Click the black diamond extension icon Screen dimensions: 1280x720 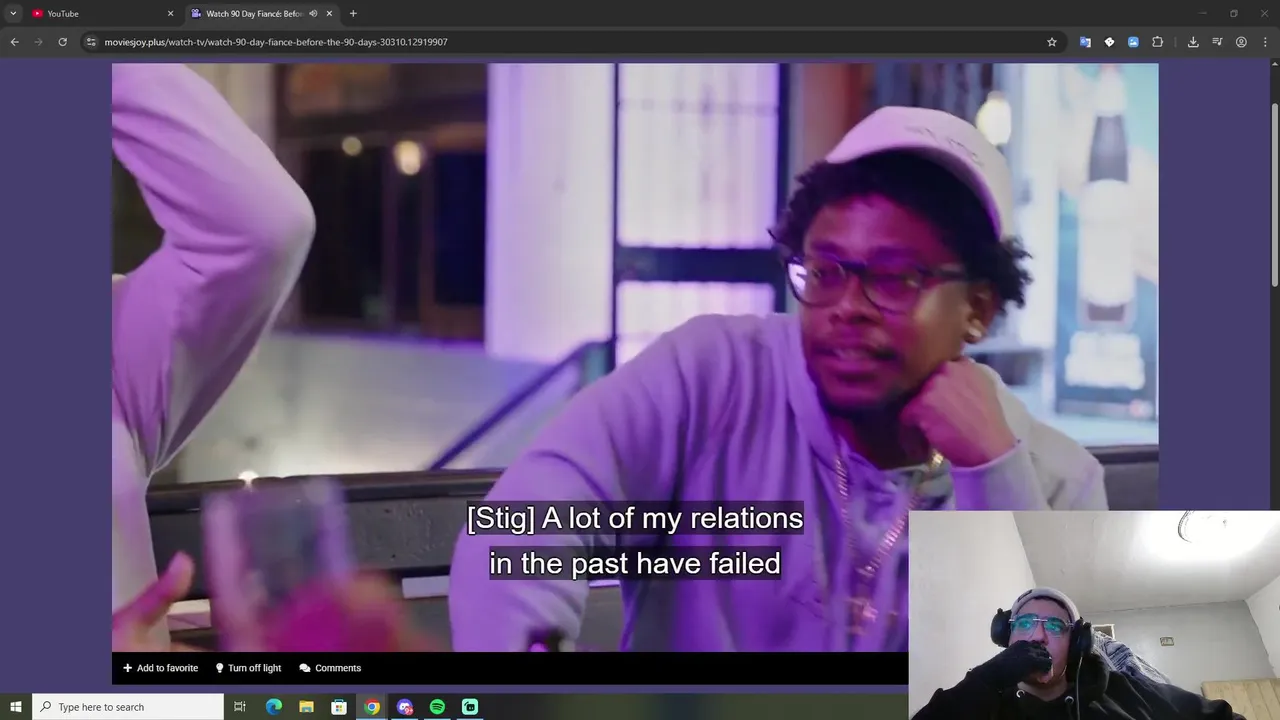(x=1109, y=42)
